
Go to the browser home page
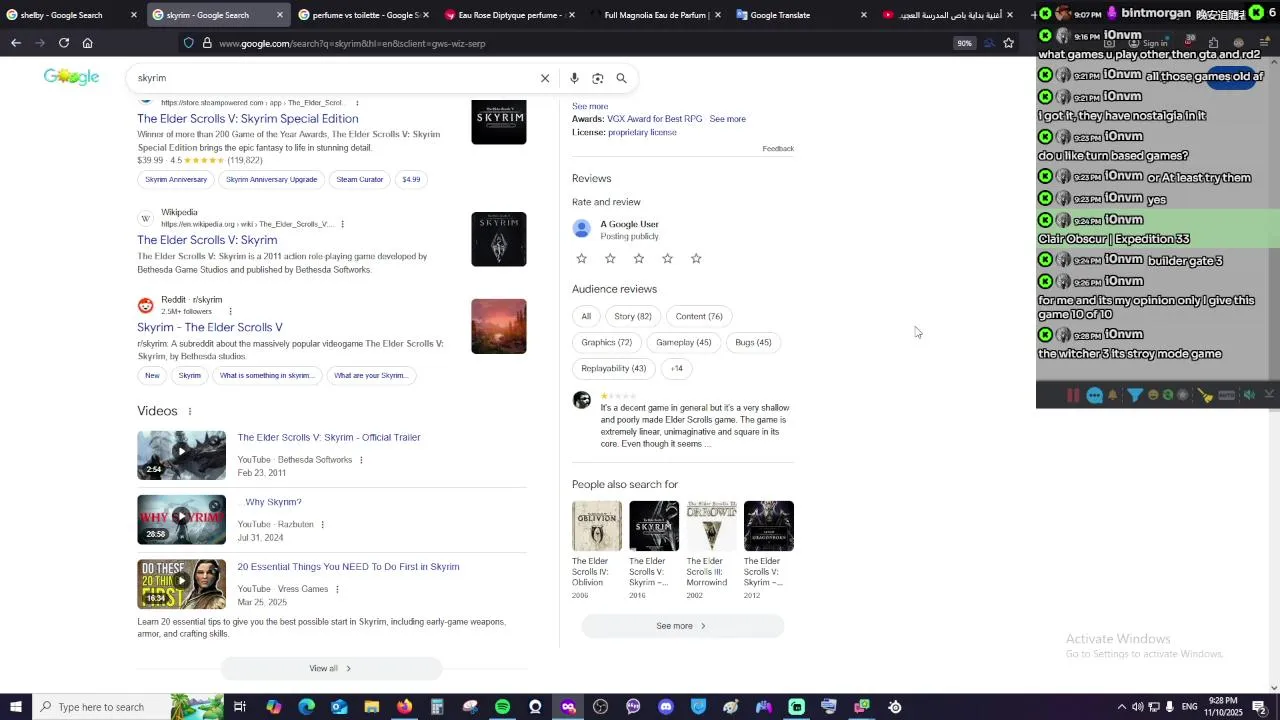88,43
